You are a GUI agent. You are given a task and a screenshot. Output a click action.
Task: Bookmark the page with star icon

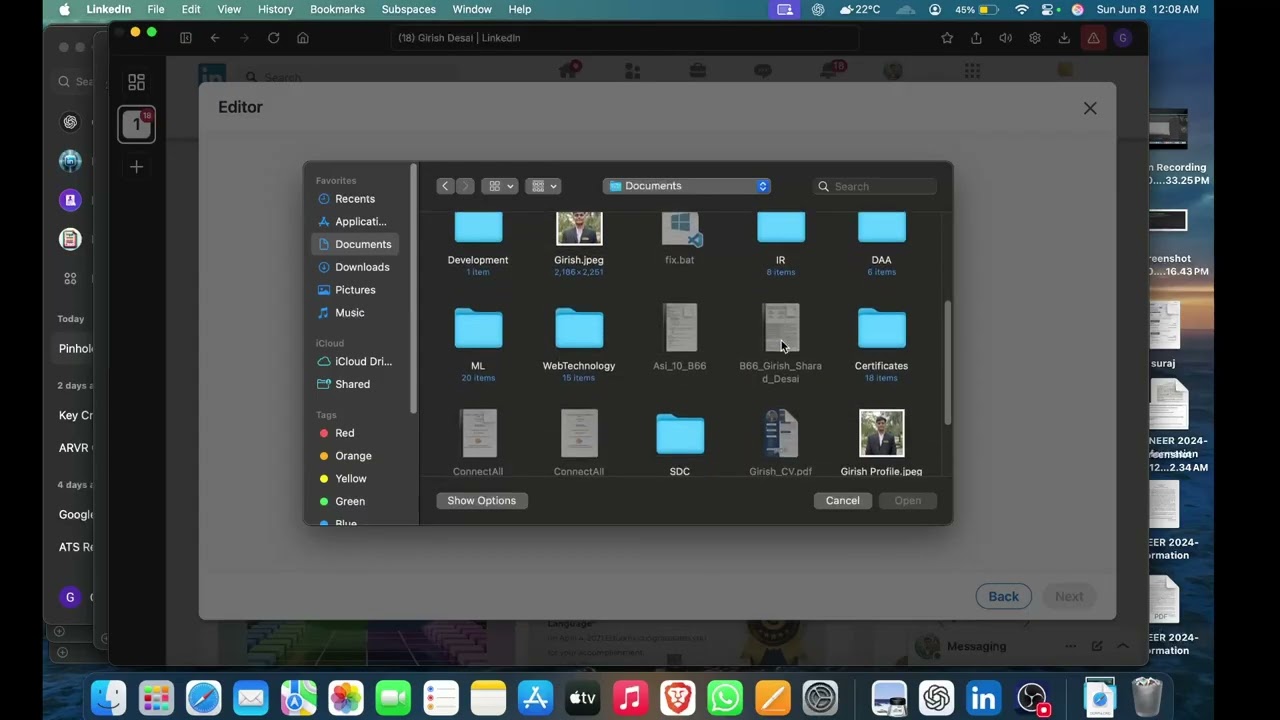(x=947, y=38)
